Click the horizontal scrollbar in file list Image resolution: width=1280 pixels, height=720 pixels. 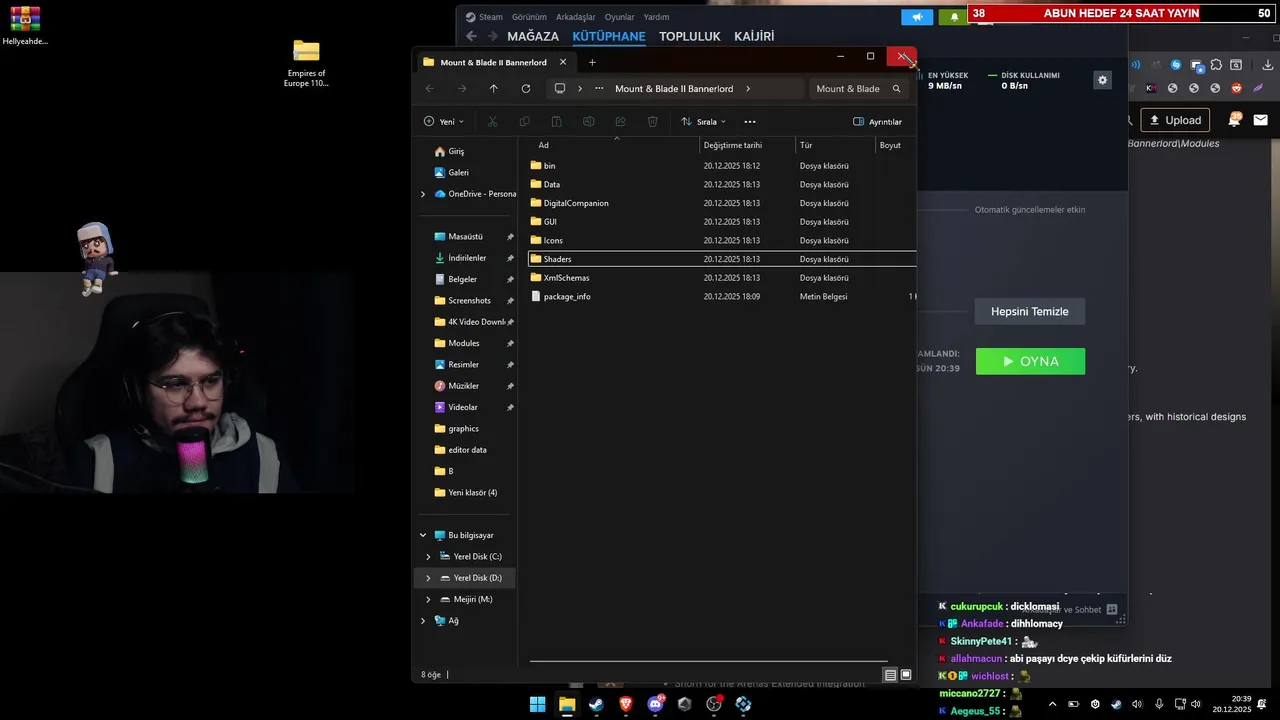pyautogui.click(x=708, y=661)
